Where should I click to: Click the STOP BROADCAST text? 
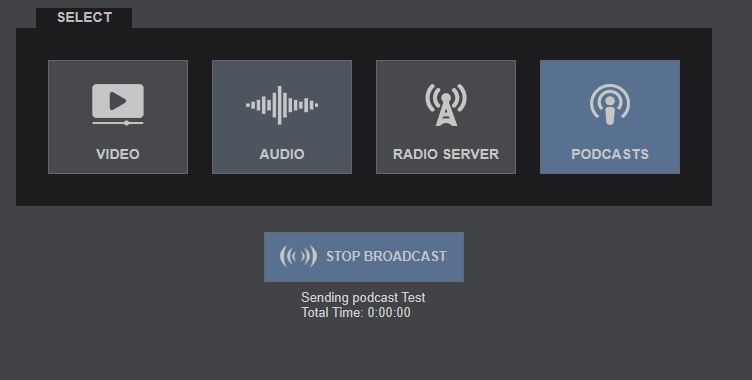click(387, 256)
